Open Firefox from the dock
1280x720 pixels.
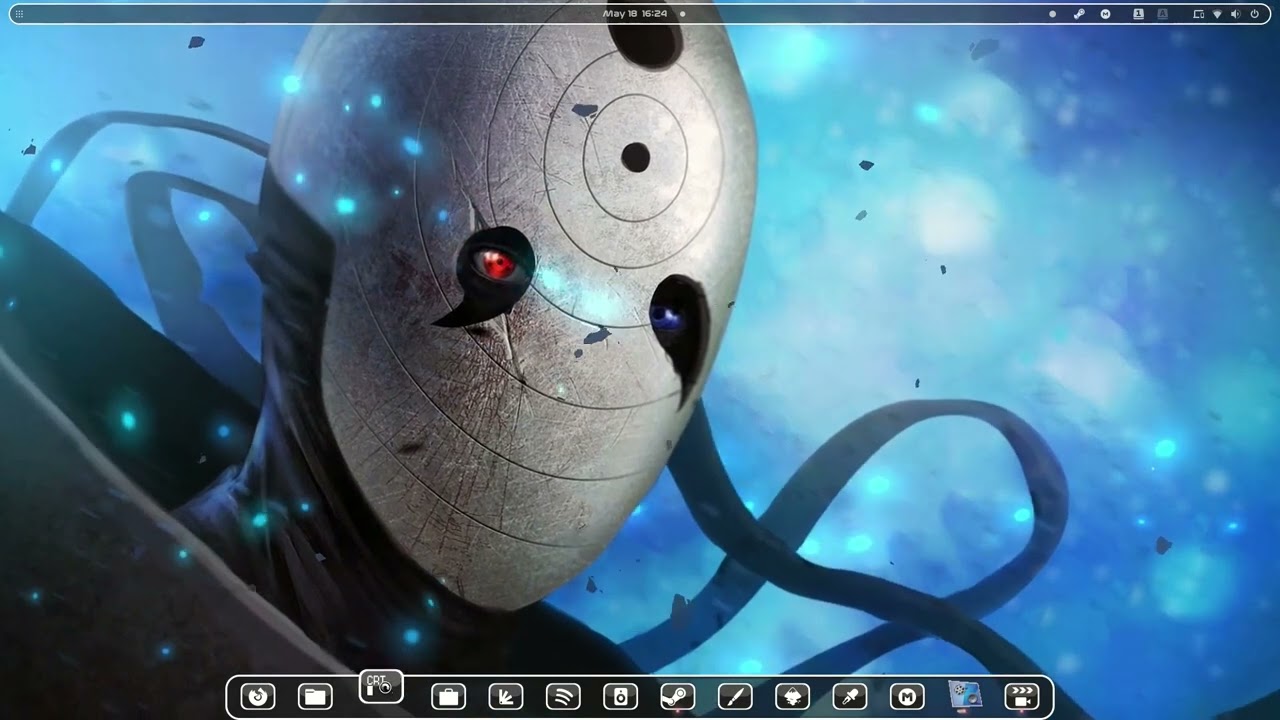tap(258, 696)
